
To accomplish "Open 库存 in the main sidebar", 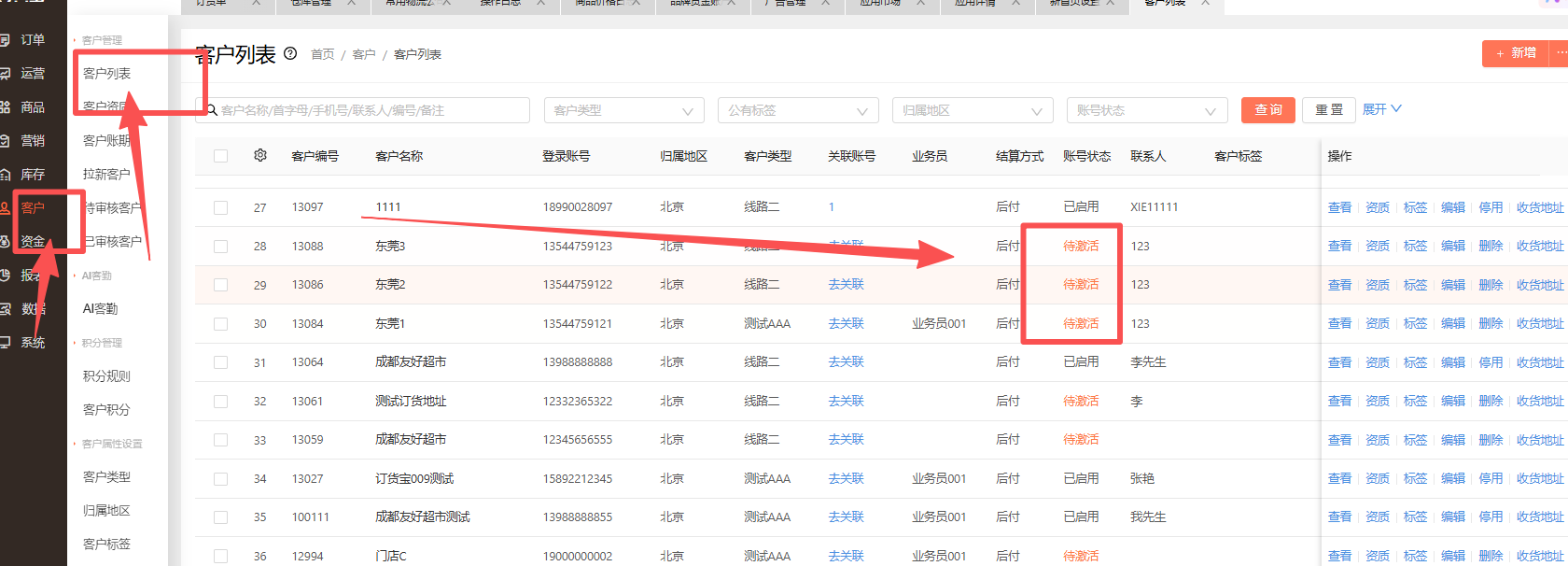I will point(33,174).
